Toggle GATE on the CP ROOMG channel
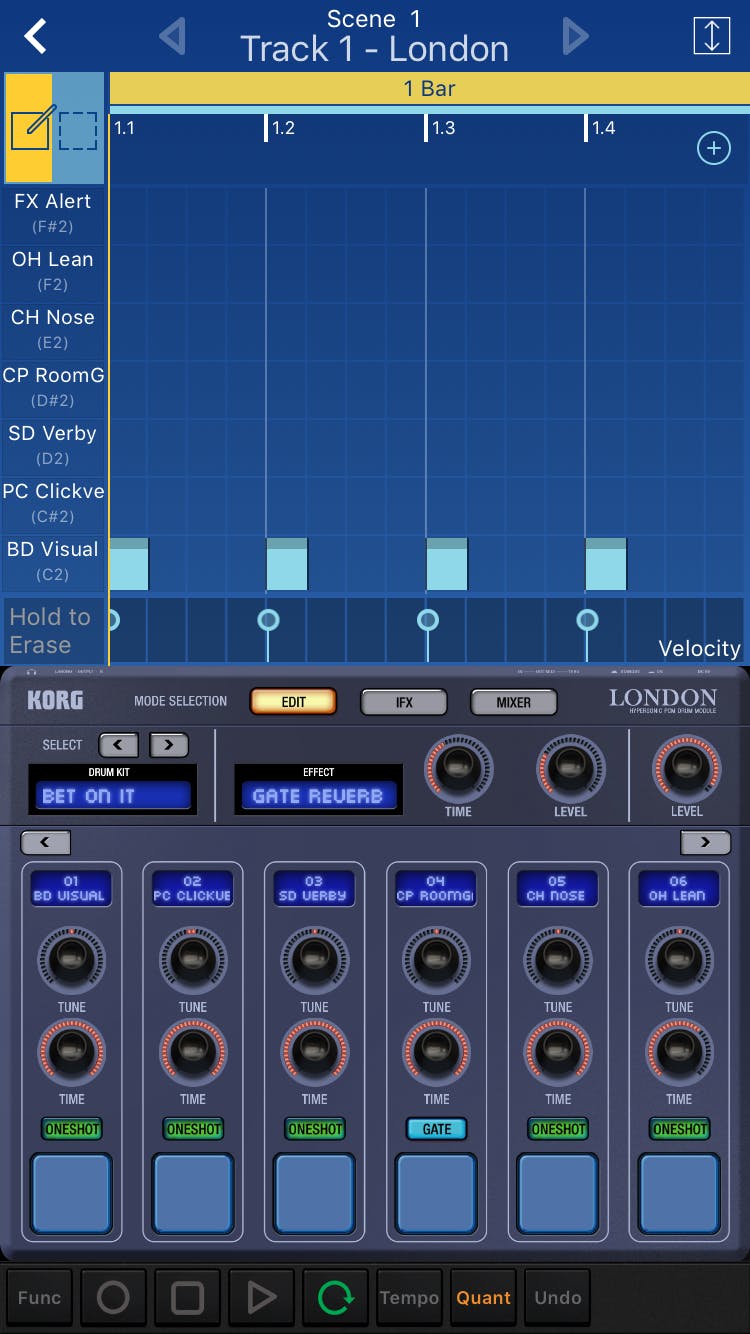 pos(437,1129)
